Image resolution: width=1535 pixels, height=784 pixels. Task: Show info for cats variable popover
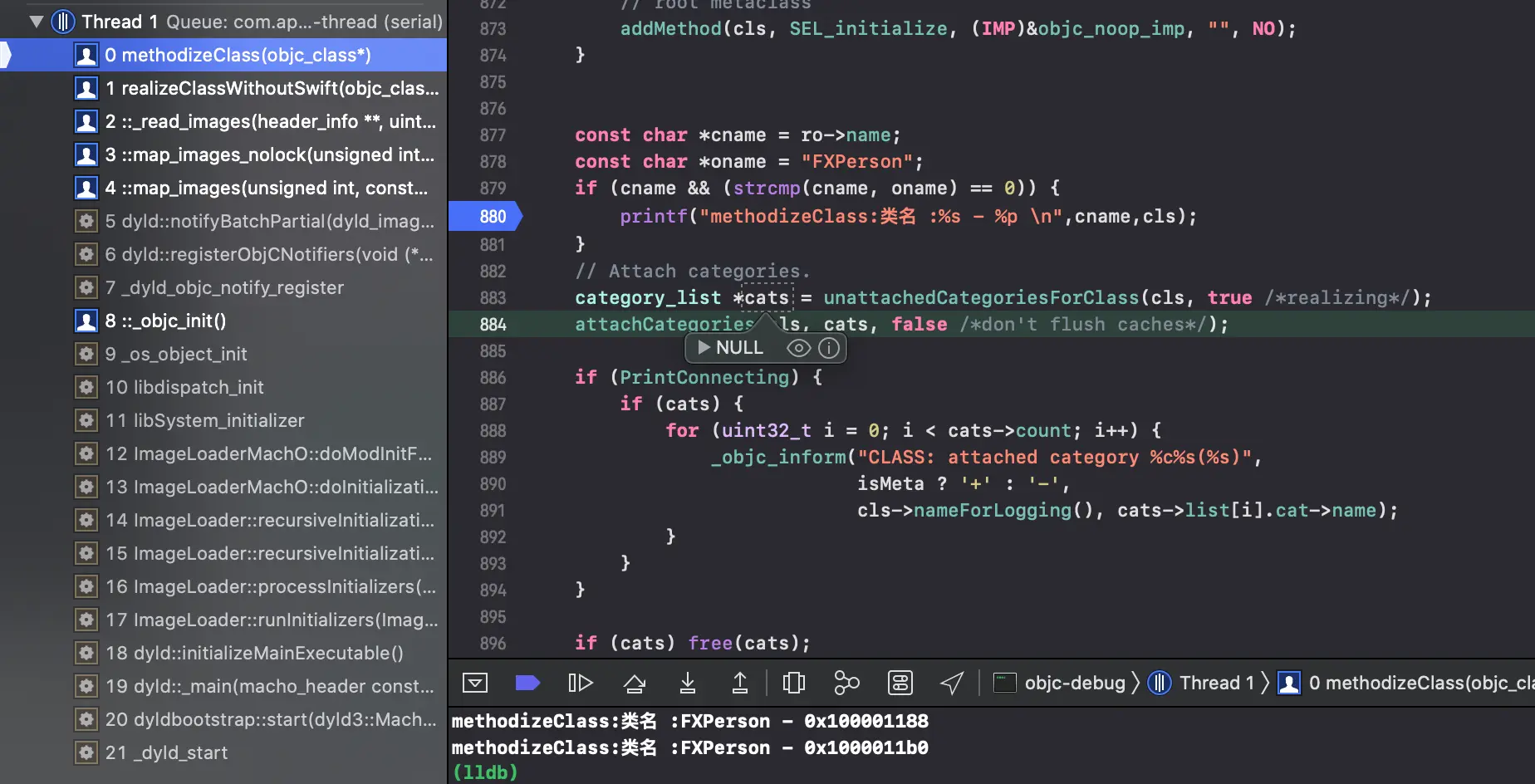pyautogui.click(x=829, y=348)
